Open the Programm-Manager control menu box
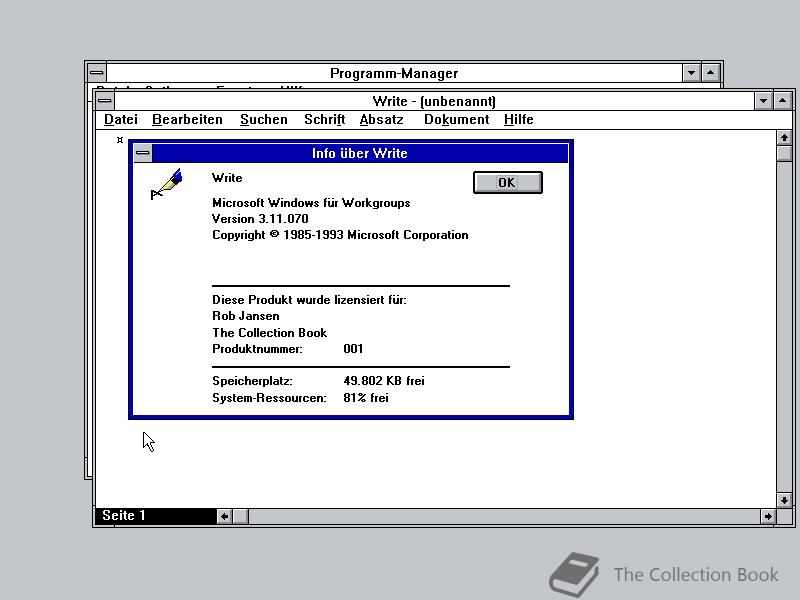800x600 pixels. [x=97, y=73]
